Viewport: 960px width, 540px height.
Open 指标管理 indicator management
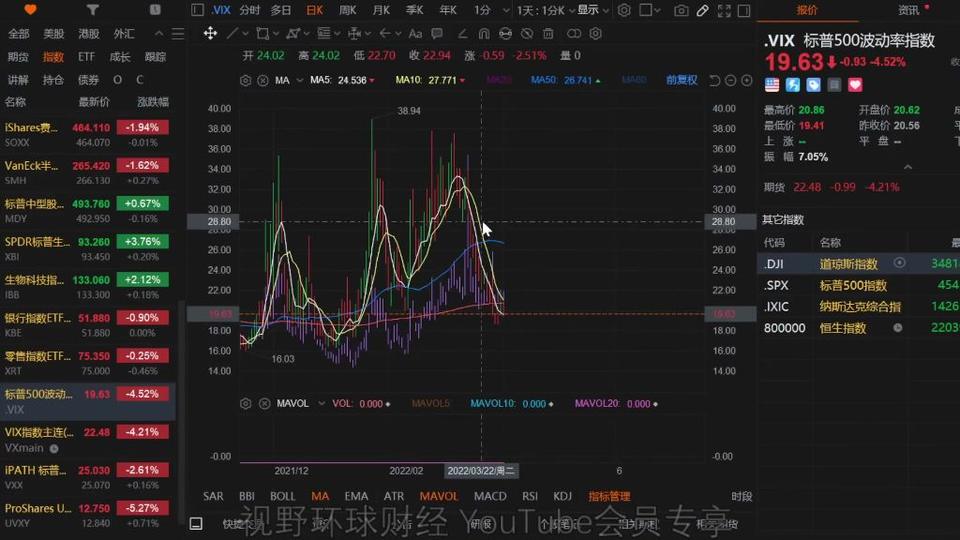[609, 496]
